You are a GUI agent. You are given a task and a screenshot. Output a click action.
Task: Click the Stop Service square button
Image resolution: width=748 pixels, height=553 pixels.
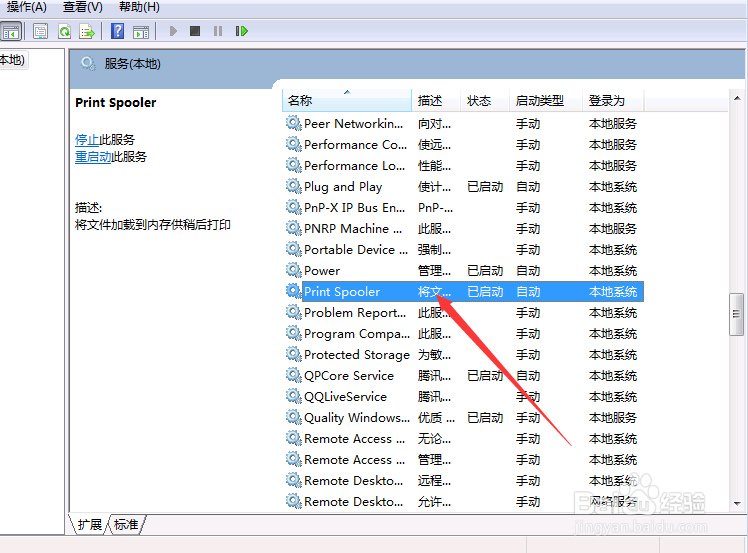click(x=195, y=31)
